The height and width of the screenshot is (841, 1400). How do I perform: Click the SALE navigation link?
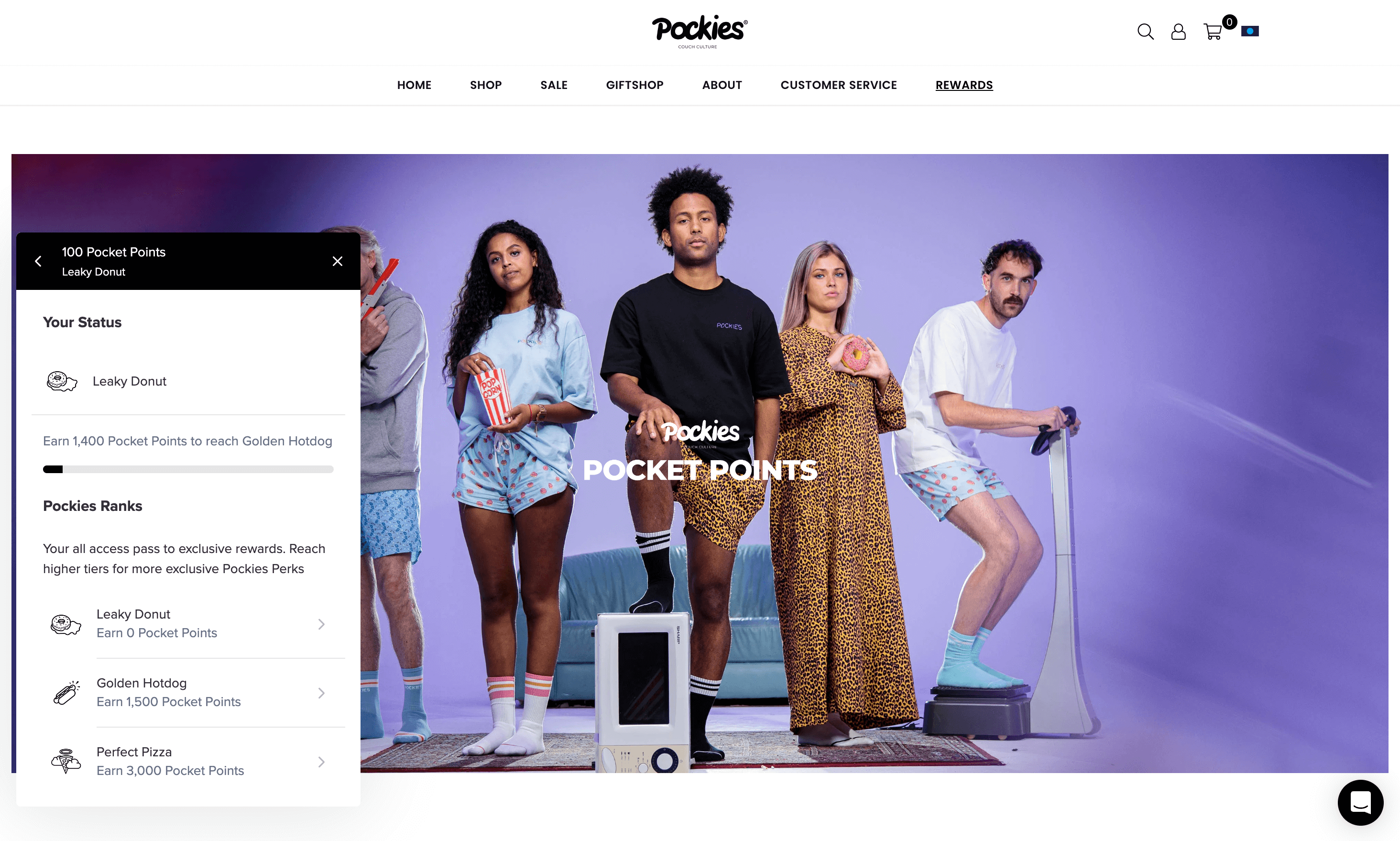coord(554,84)
